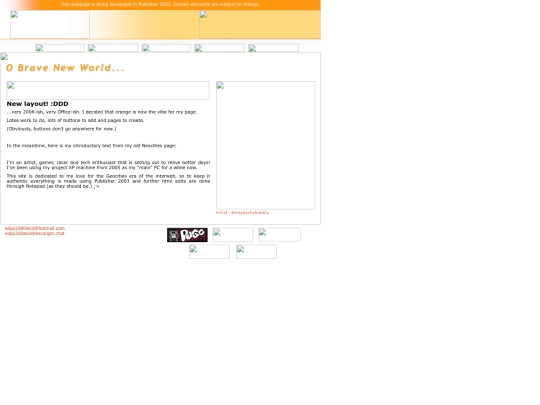Open the artist credit link under the picture

[x=242, y=213]
